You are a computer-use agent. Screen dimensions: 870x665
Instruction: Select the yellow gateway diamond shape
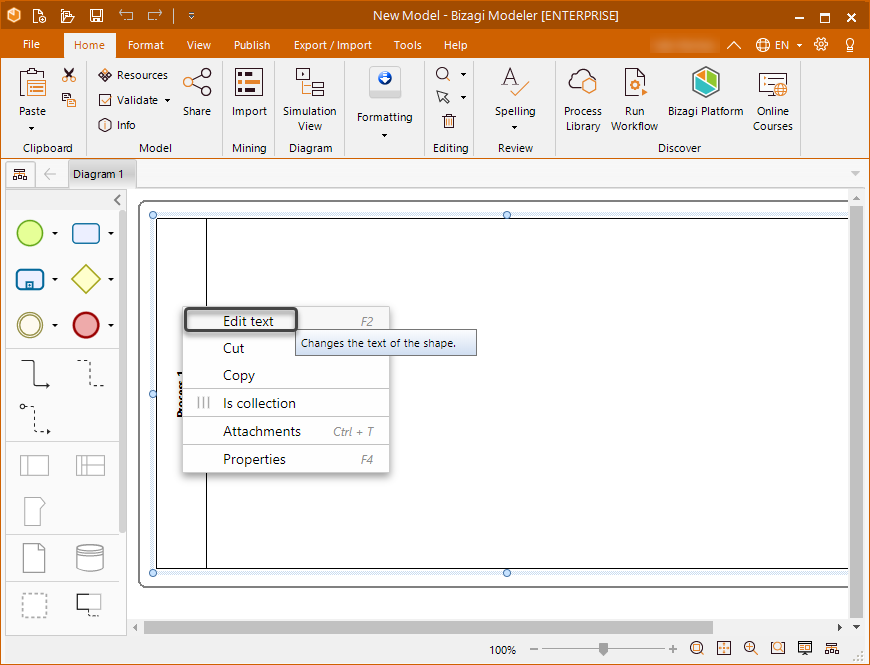(86, 279)
